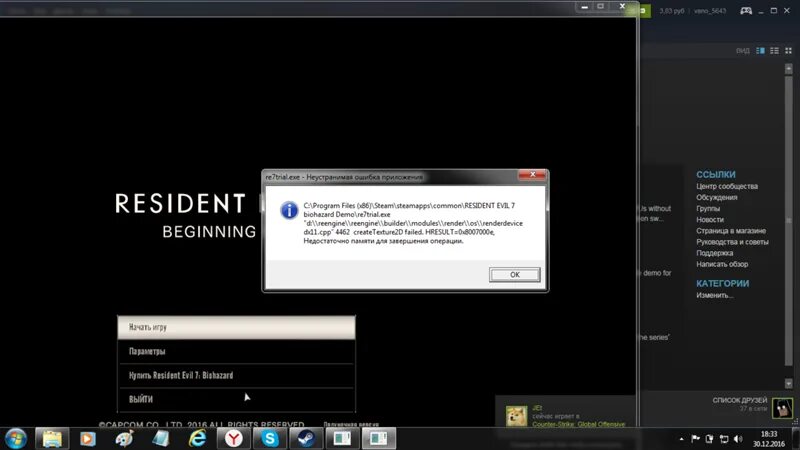Click Steam scrollbar up arrow
Viewport: 800px width, 450px height.
tap(789, 68)
